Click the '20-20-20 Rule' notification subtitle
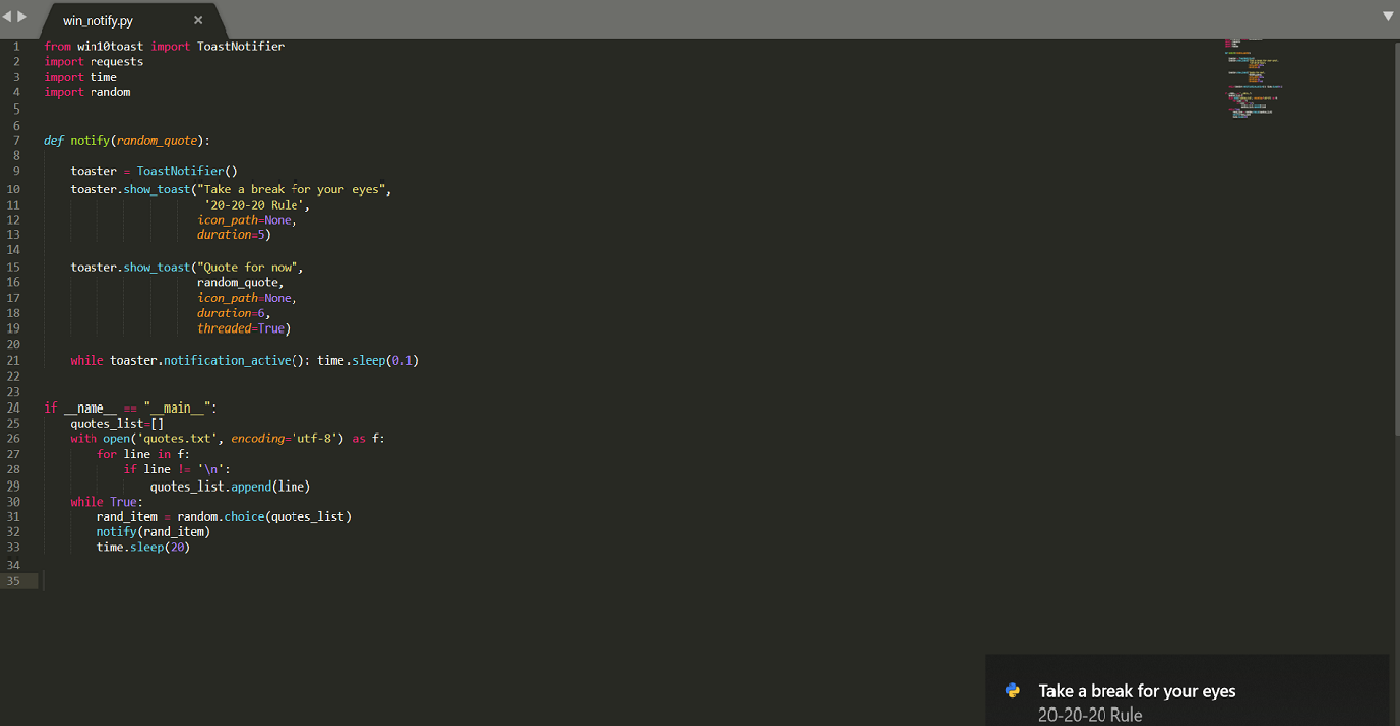Viewport: 1400px width, 726px height. 1089,715
